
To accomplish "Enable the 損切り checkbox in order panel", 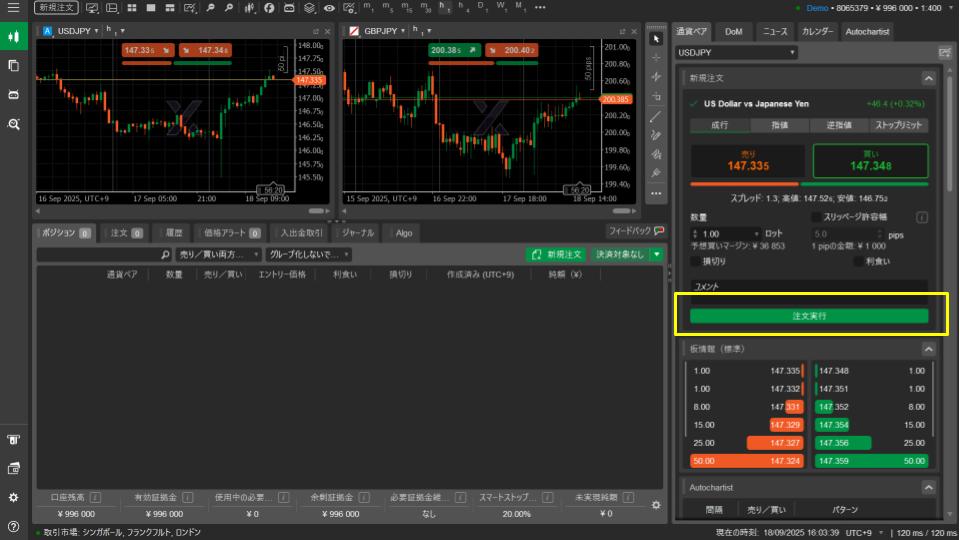I will click(x=696, y=261).
